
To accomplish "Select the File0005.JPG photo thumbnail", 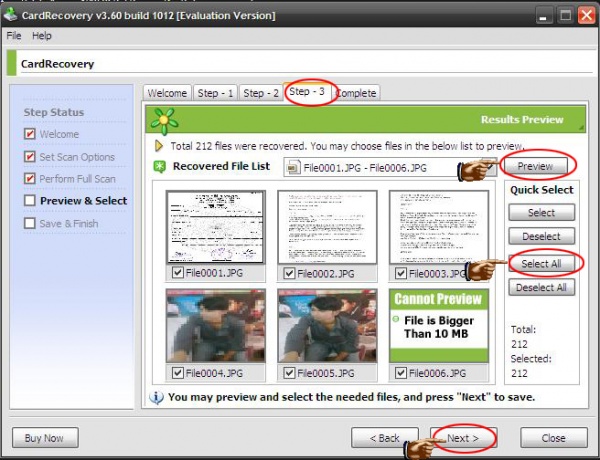I will [328, 326].
